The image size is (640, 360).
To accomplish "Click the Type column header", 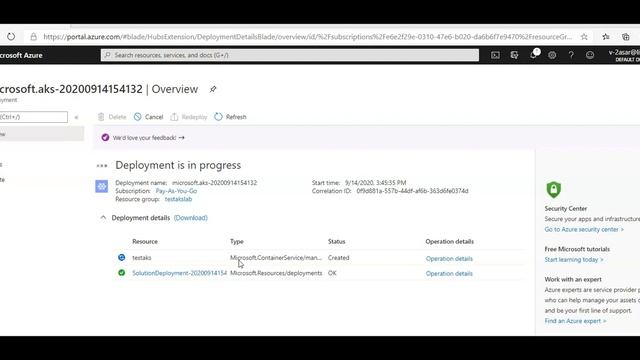I will coord(237,242).
